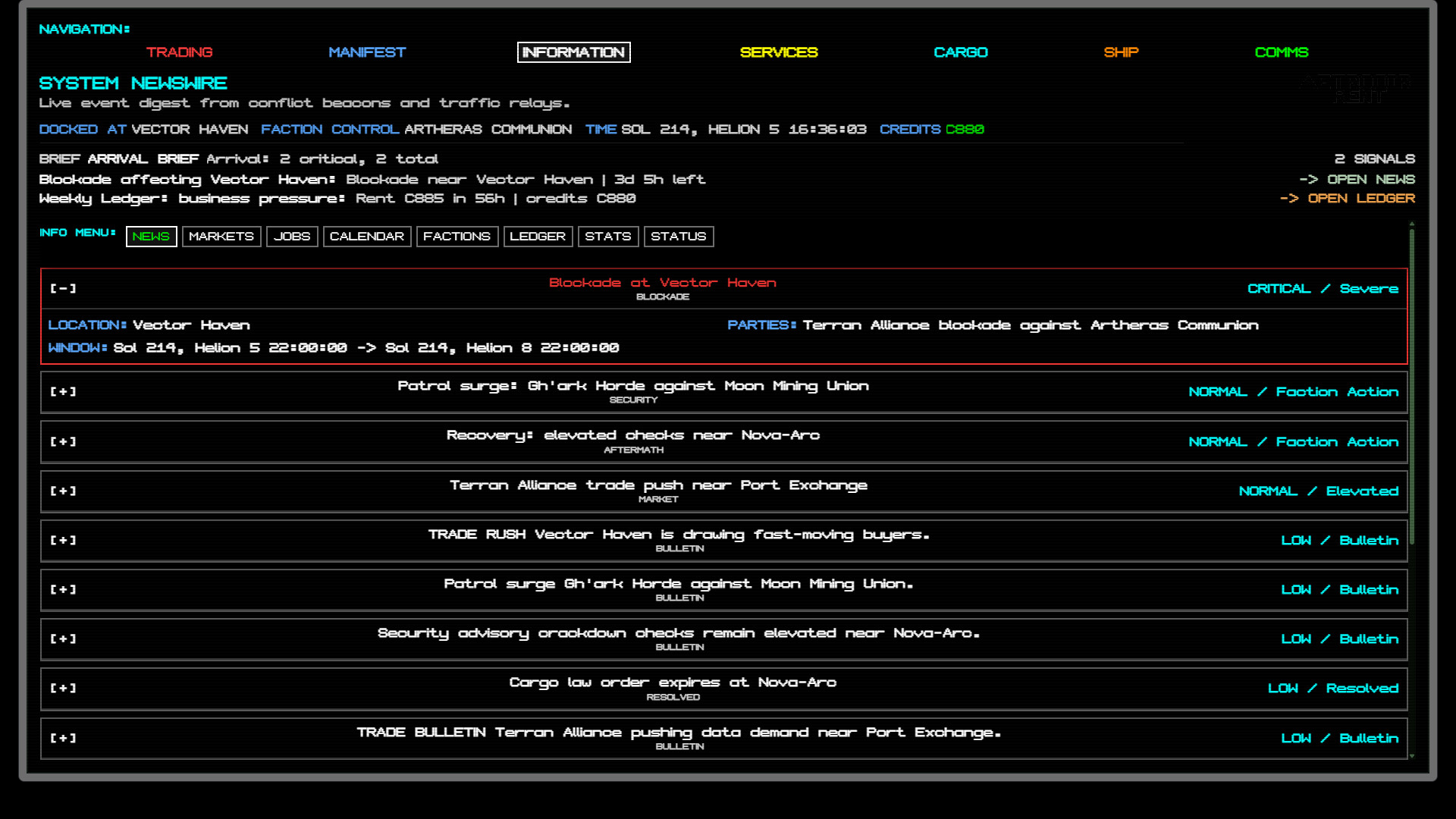The height and width of the screenshot is (819, 1456).
Task: Open LEDGER in the info menu
Action: pyautogui.click(x=538, y=237)
